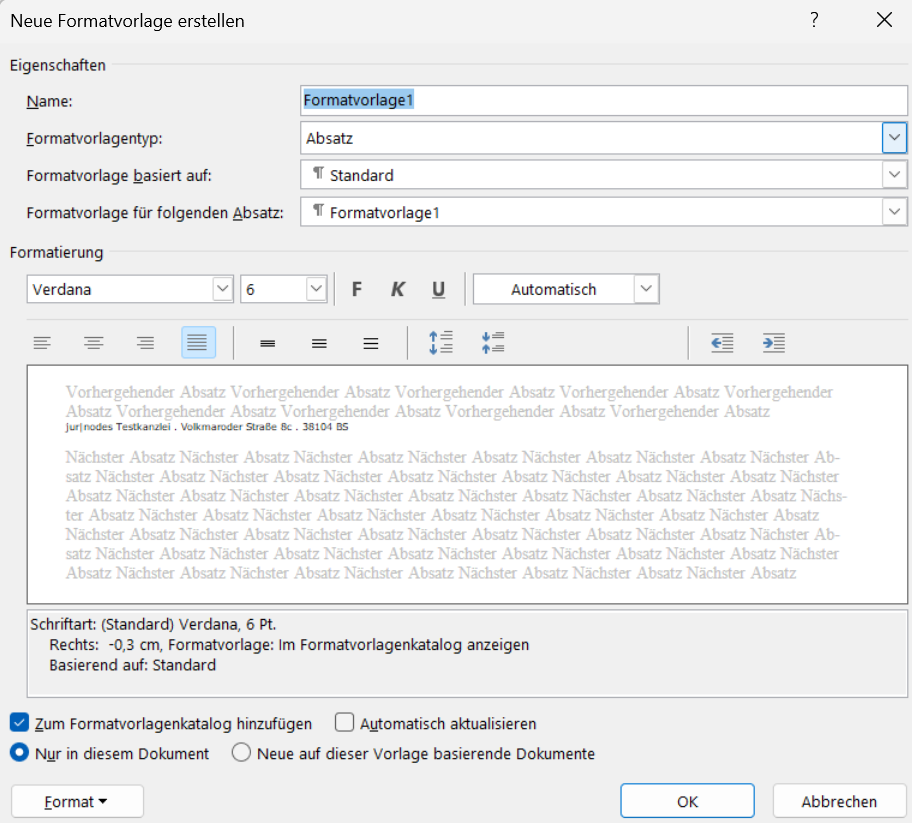The image size is (912, 823).
Task: Increase paragraph spacing
Action: click(440, 343)
